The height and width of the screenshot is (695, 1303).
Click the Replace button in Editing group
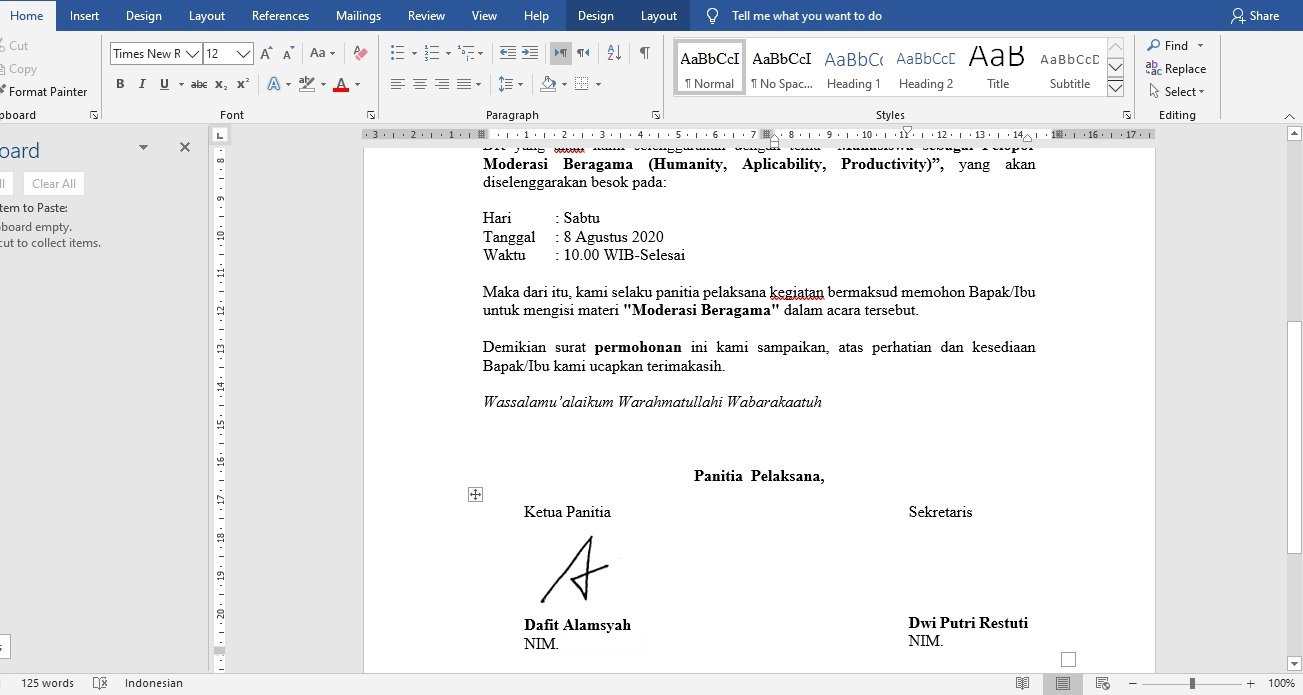[1178, 68]
